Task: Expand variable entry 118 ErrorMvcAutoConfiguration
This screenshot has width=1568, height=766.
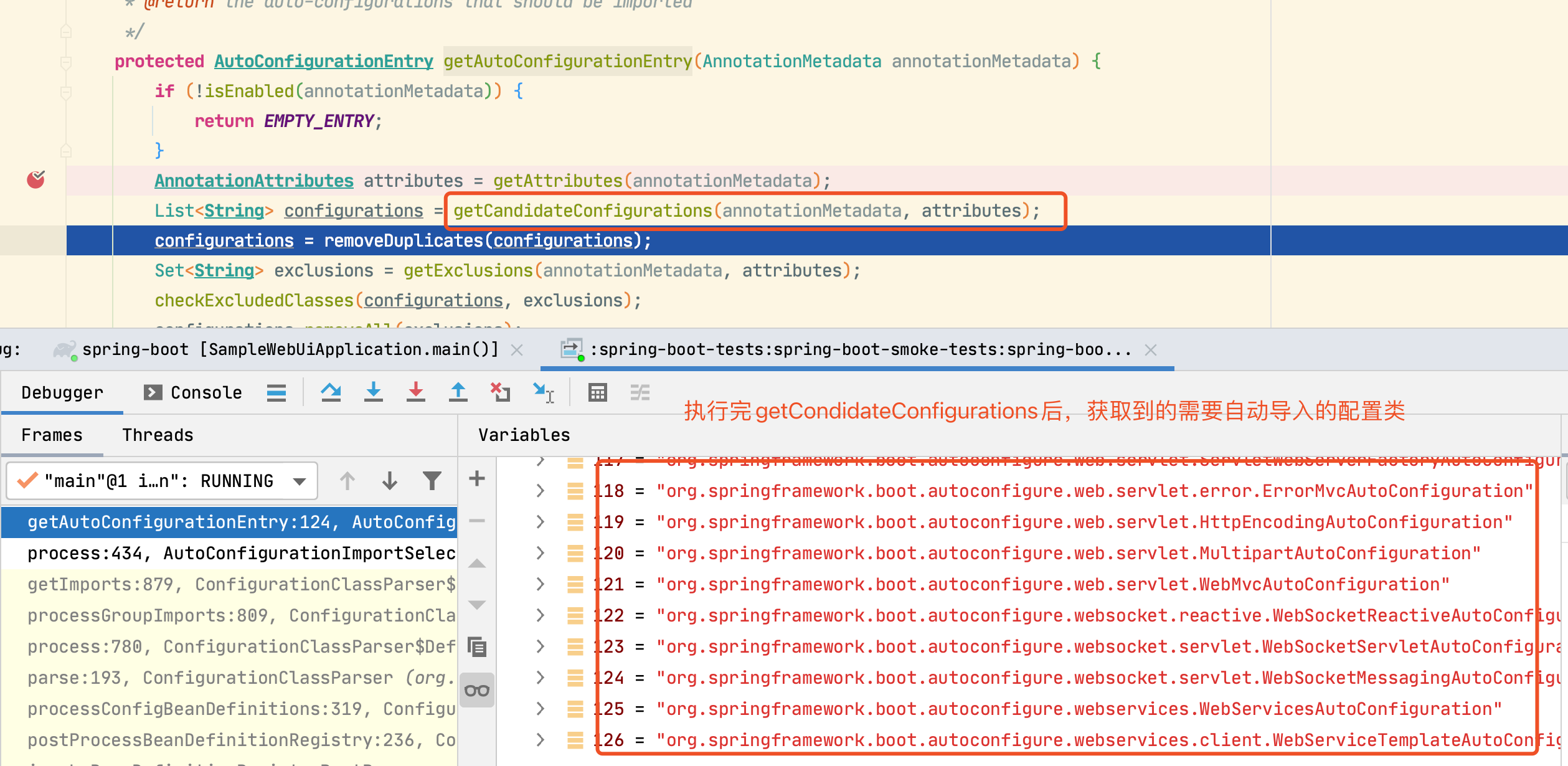Action: [541, 491]
